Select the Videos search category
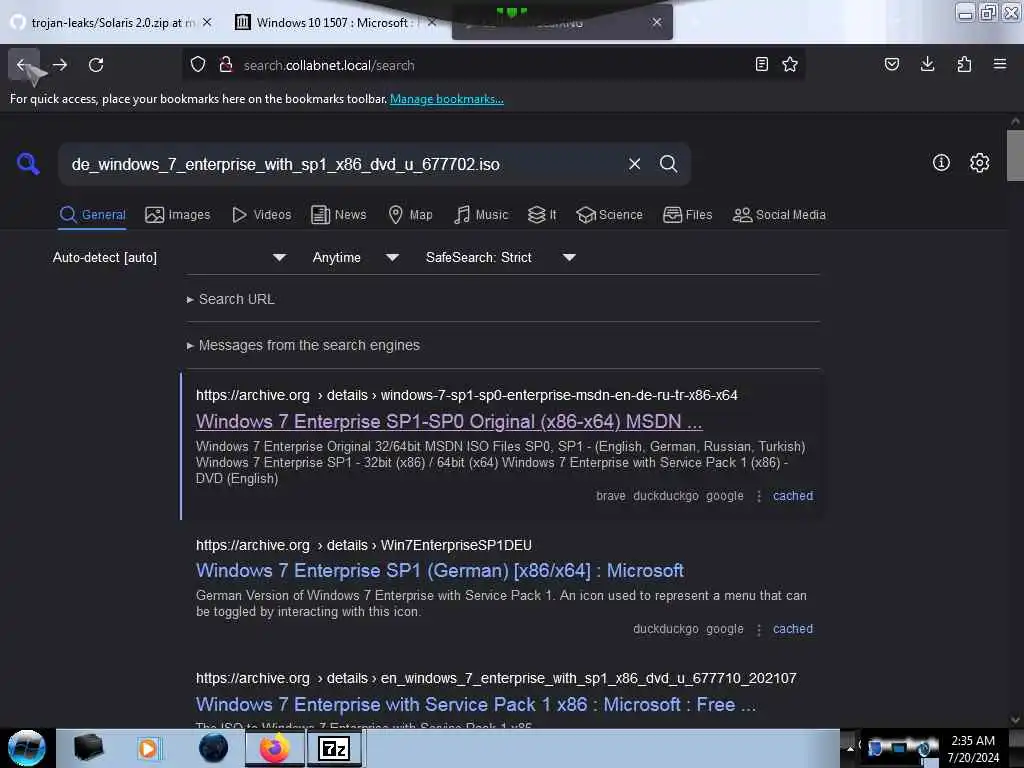Viewport: 1024px width, 768px height. coord(261,215)
